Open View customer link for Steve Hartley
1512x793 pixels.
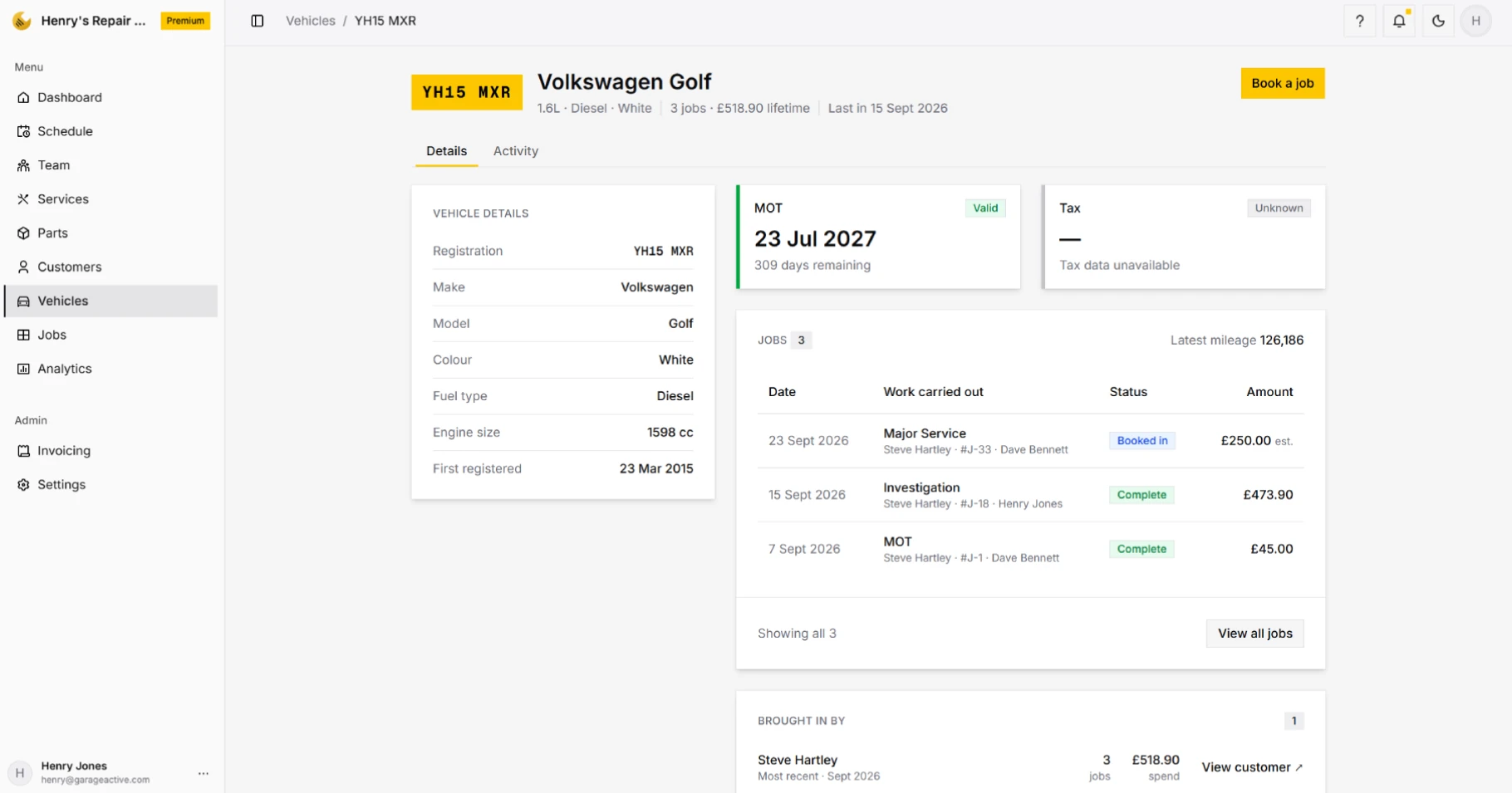coord(1252,767)
